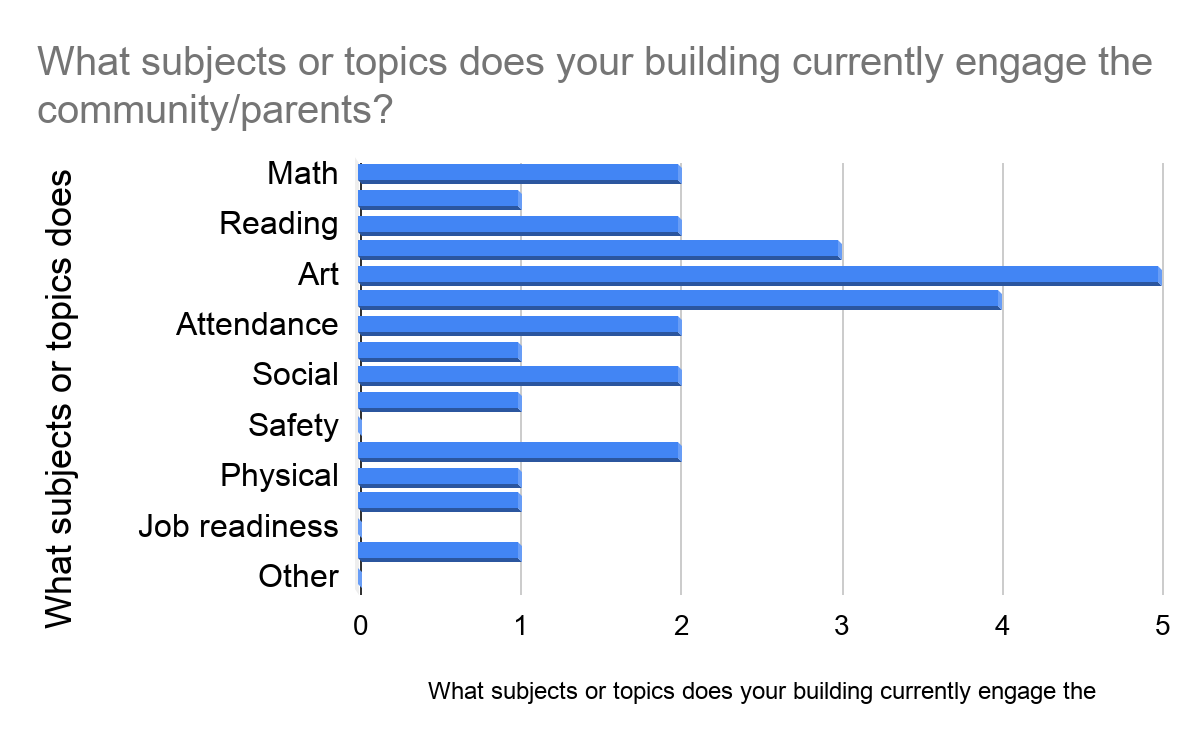Viewport: 1200px width, 742px height.
Task: Select the Safety category label
Action: click(x=294, y=426)
